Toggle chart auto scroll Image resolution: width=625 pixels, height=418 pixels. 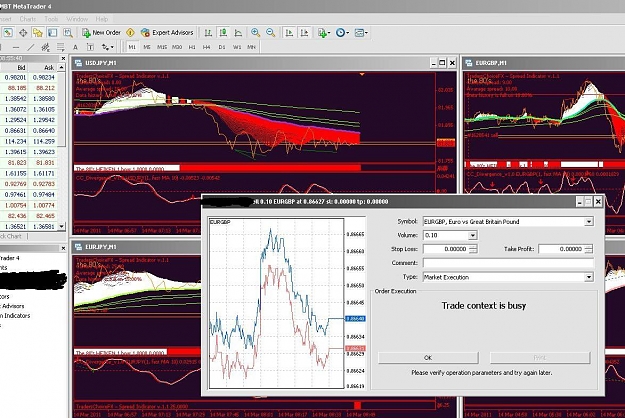(289, 33)
